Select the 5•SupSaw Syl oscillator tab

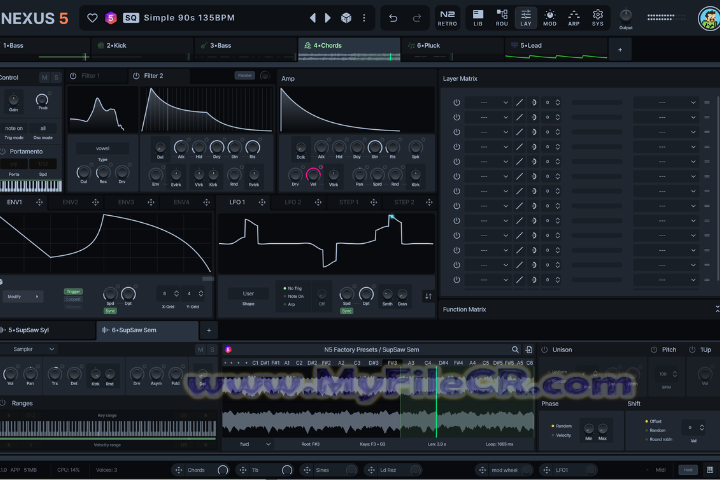click(x=47, y=330)
